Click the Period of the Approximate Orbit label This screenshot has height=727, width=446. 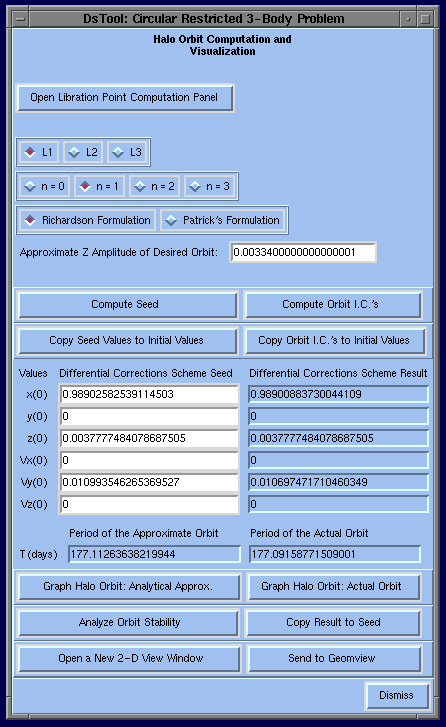pos(144,534)
